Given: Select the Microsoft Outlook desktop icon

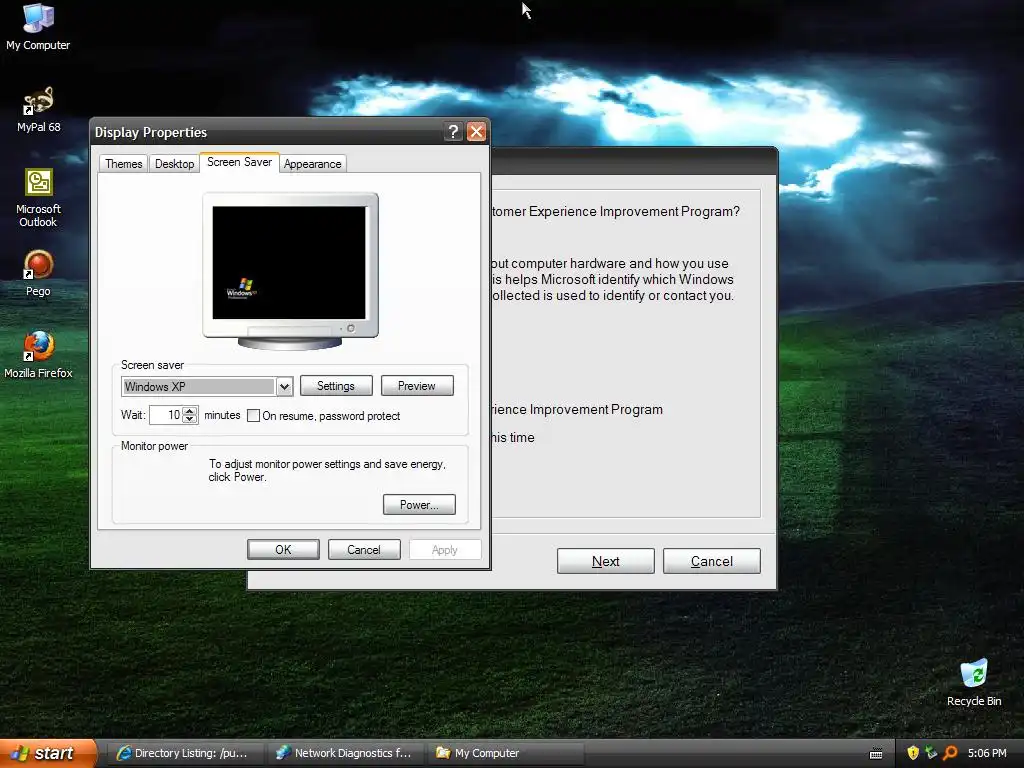Looking at the screenshot, I should (38, 198).
